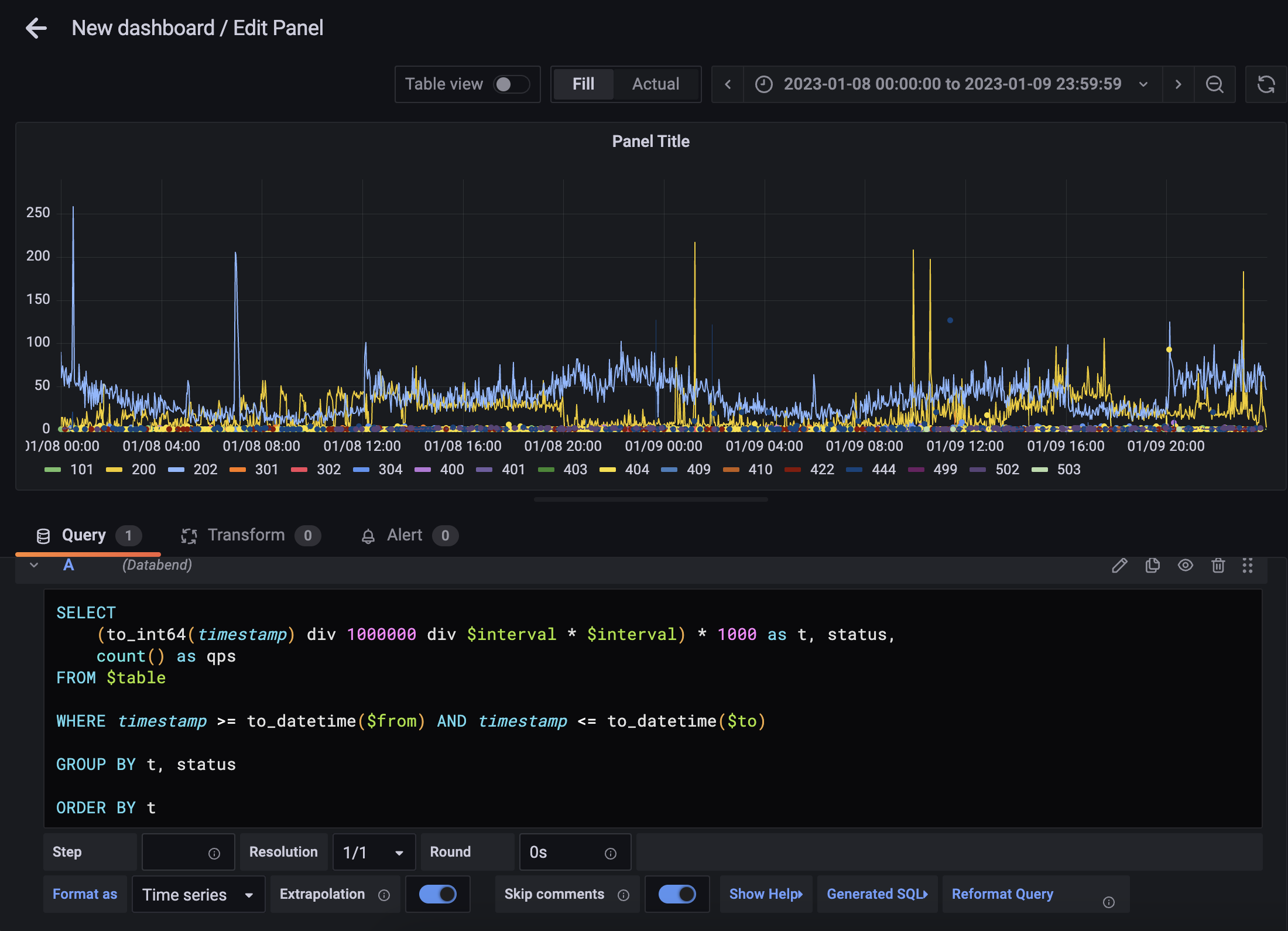Open the time range picker dropdown
Viewport: 1288px width, 931px height.
953,84
